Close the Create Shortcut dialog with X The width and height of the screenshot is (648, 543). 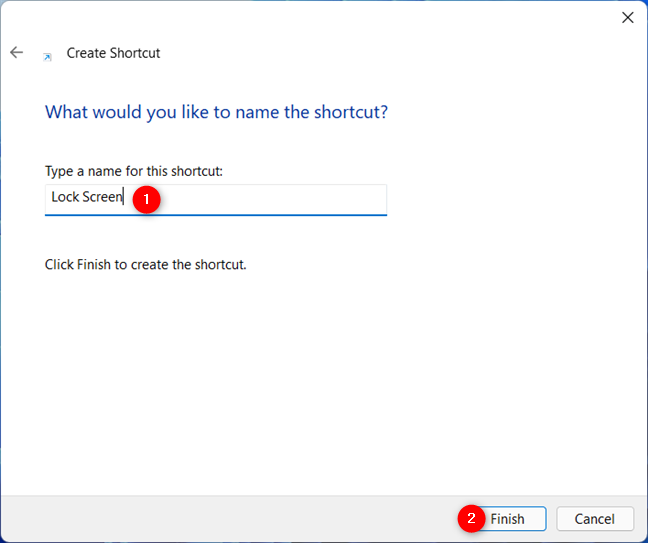point(628,17)
